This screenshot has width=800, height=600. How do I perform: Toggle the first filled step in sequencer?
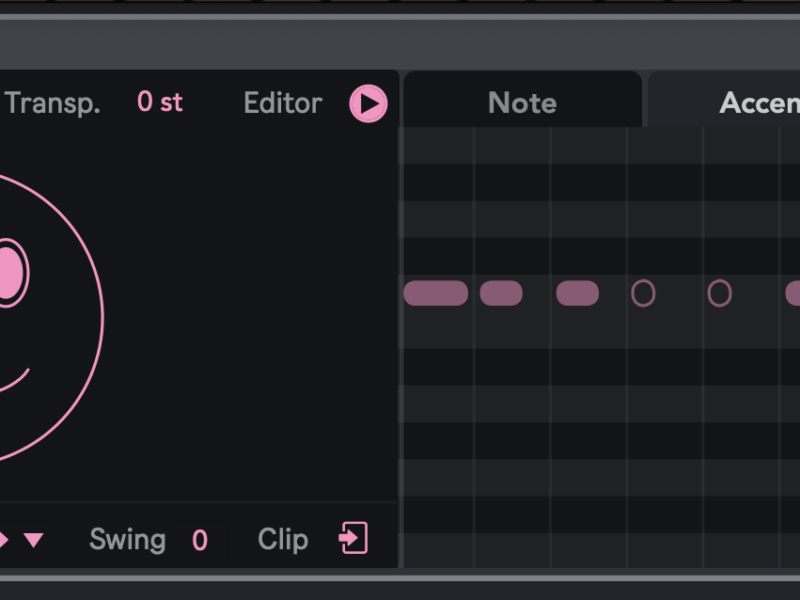point(435,293)
